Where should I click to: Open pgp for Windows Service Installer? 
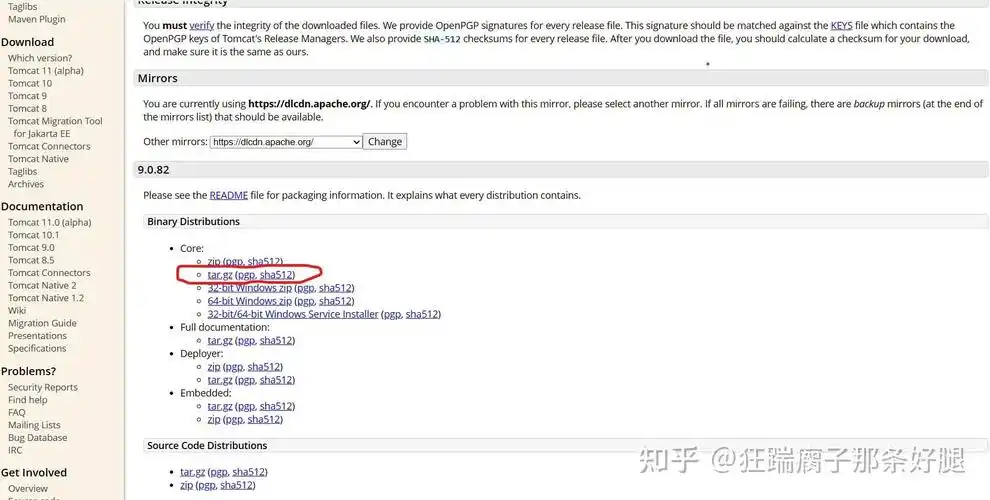[x=393, y=314]
